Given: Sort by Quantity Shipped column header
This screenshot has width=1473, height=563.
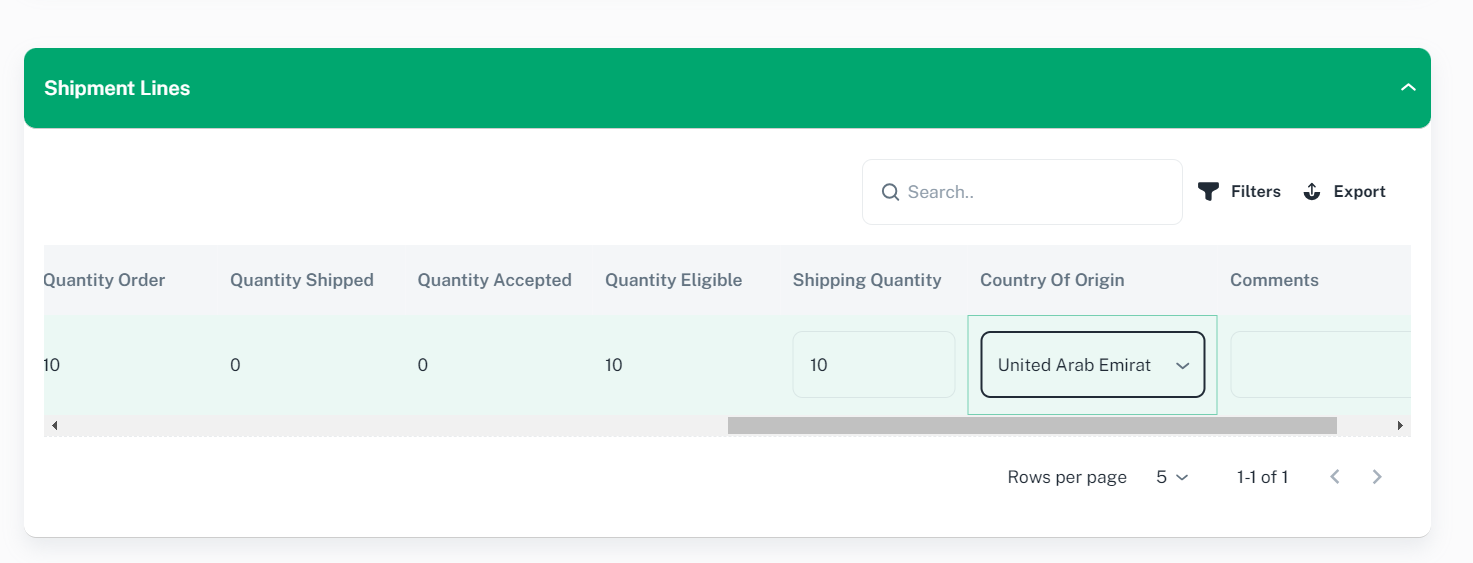Looking at the screenshot, I should (301, 280).
